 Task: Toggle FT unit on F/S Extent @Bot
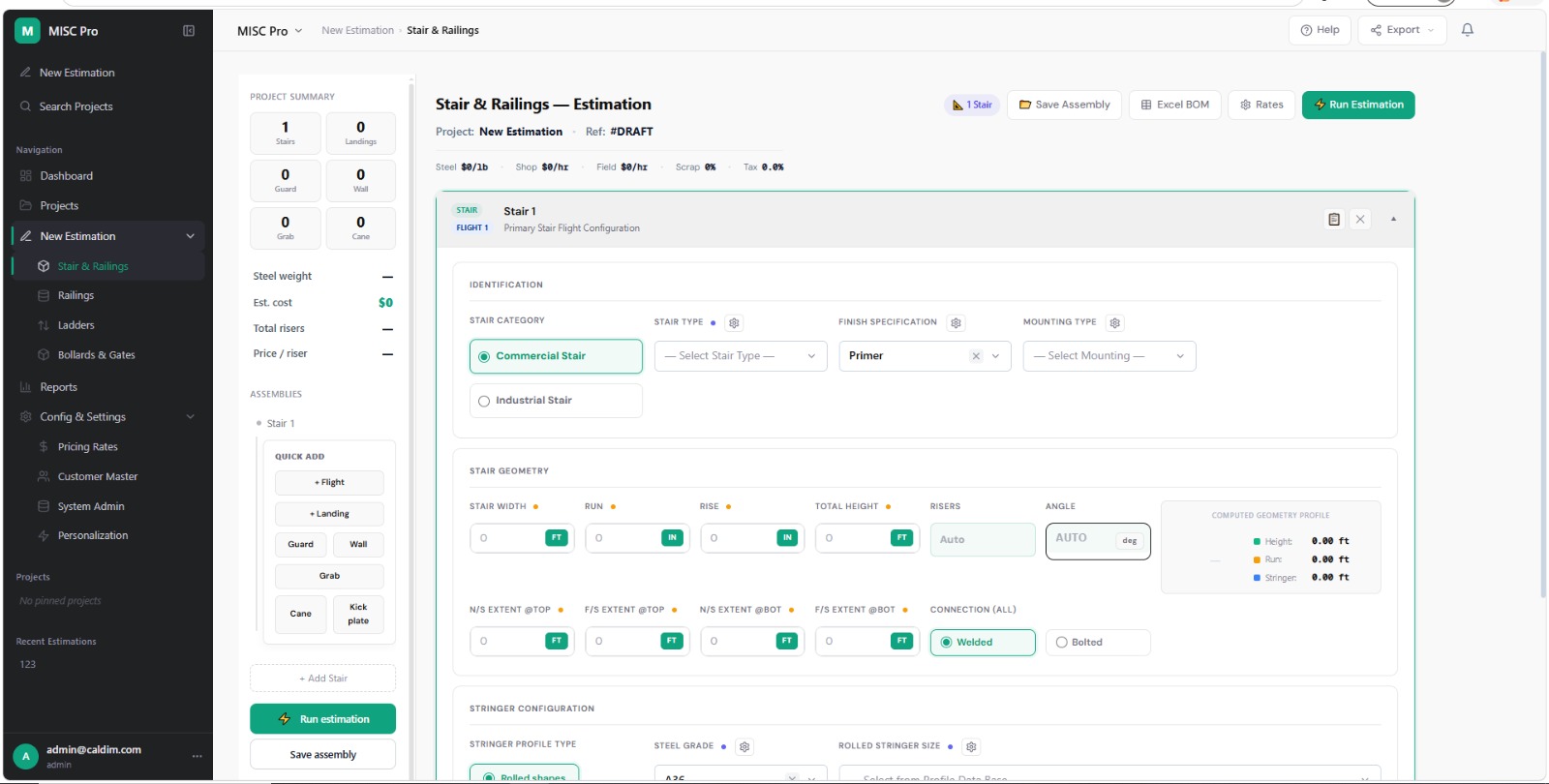pos(902,641)
